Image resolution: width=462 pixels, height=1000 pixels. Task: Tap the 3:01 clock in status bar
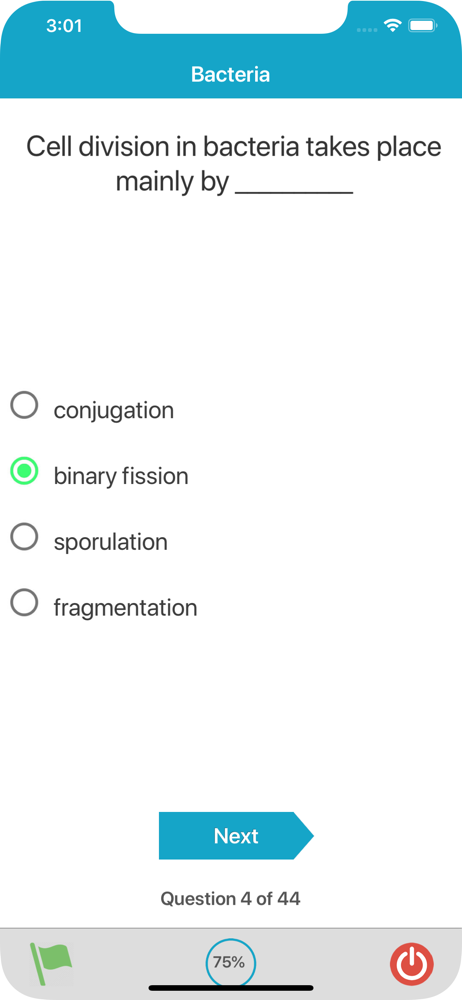point(64,26)
